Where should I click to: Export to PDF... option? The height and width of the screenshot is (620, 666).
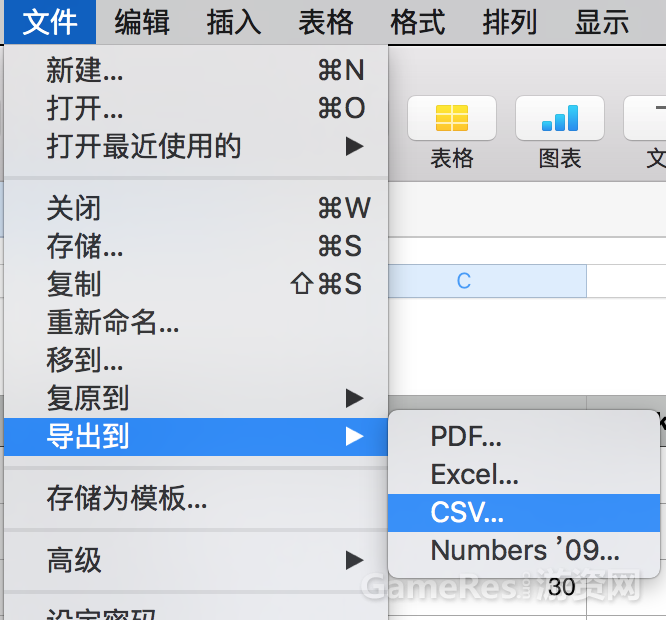point(524,437)
